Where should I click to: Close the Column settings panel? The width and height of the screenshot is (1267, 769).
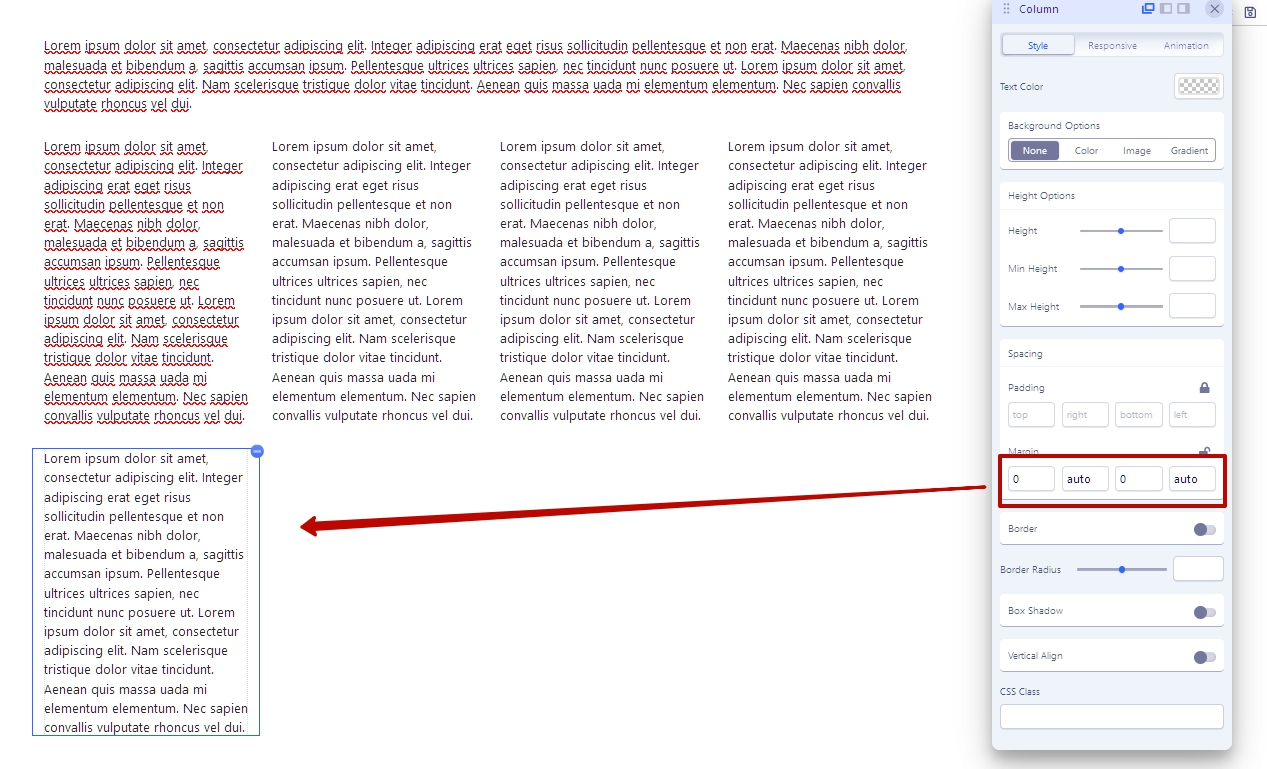(x=1214, y=9)
